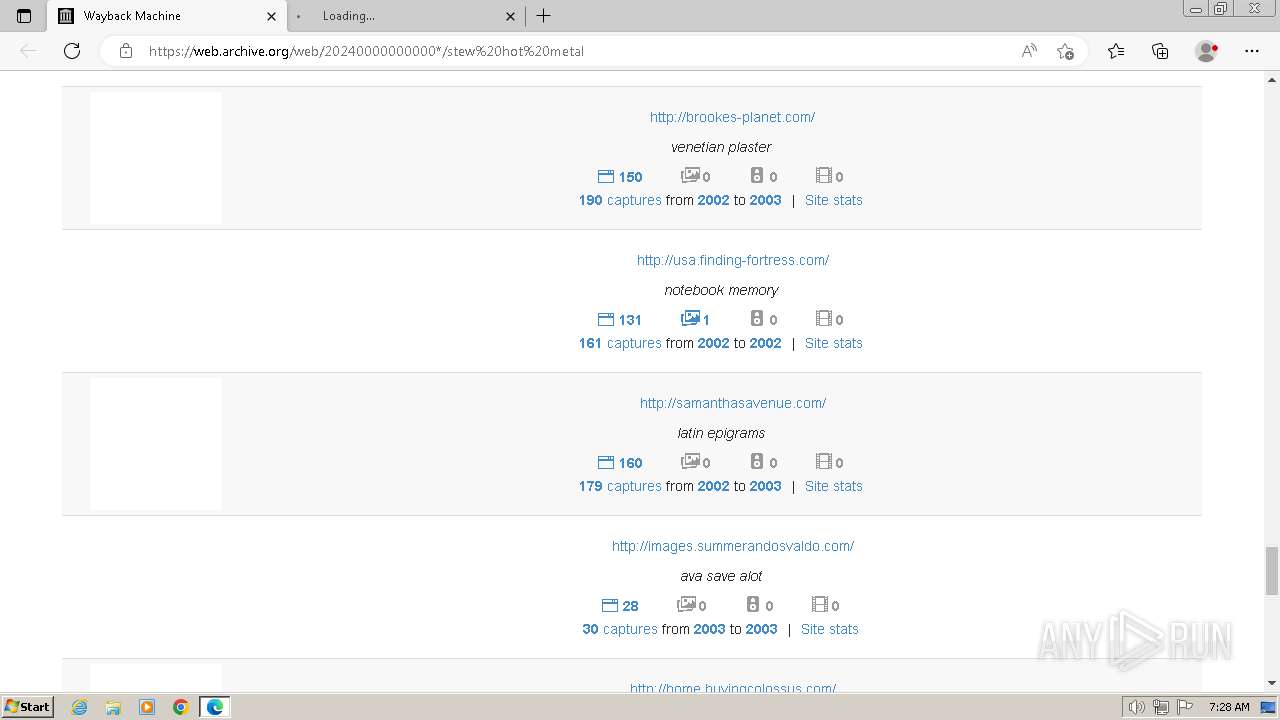Switch to the Loading tab
Screen dimensions: 1280x720
pos(407,16)
